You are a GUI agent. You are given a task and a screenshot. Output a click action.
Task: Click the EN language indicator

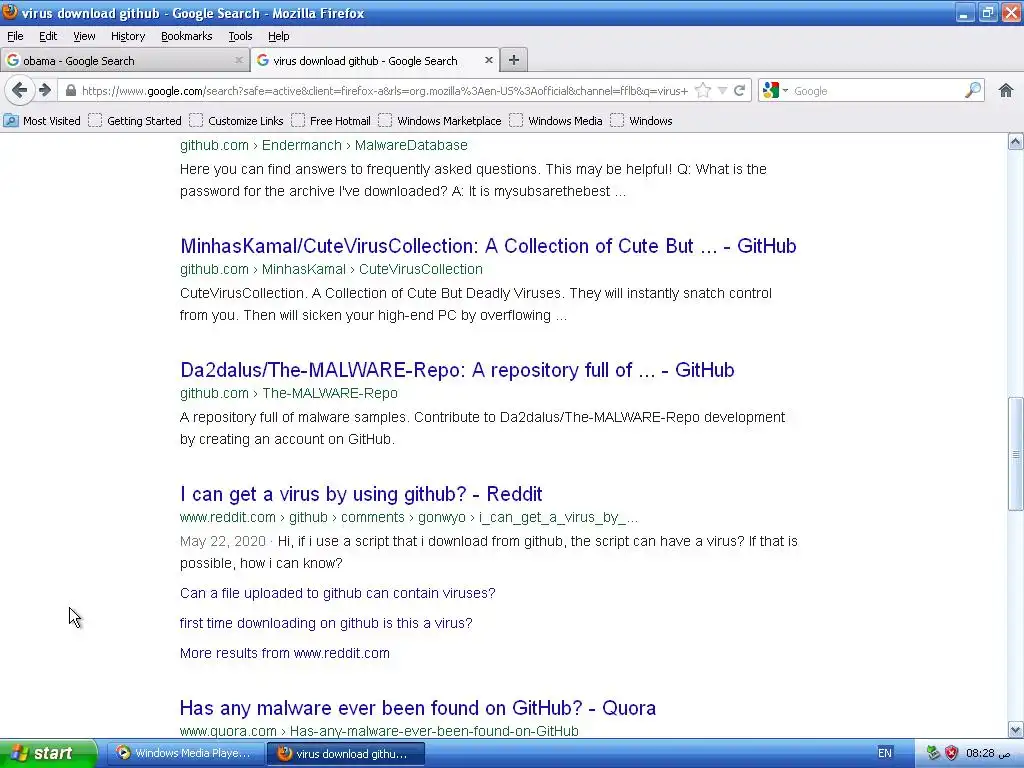pos(885,754)
